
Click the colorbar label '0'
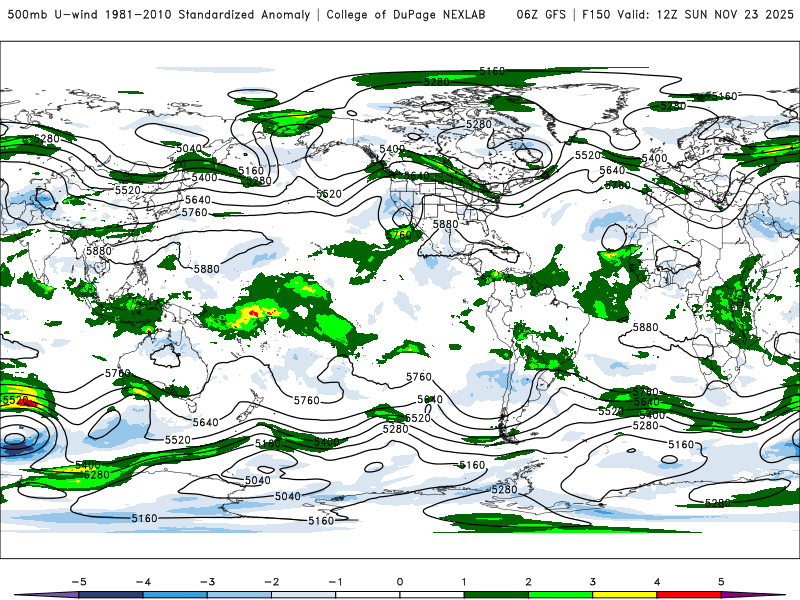[x=399, y=582]
